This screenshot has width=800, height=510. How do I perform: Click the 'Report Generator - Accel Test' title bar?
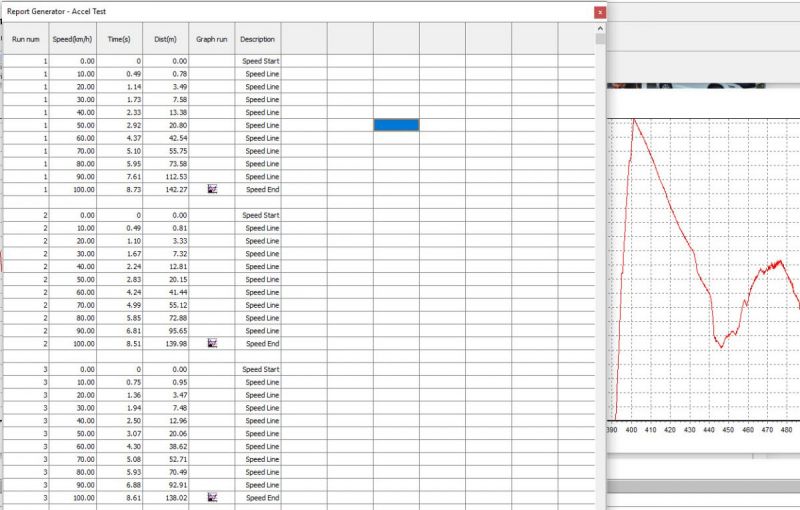tap(250, 11)
